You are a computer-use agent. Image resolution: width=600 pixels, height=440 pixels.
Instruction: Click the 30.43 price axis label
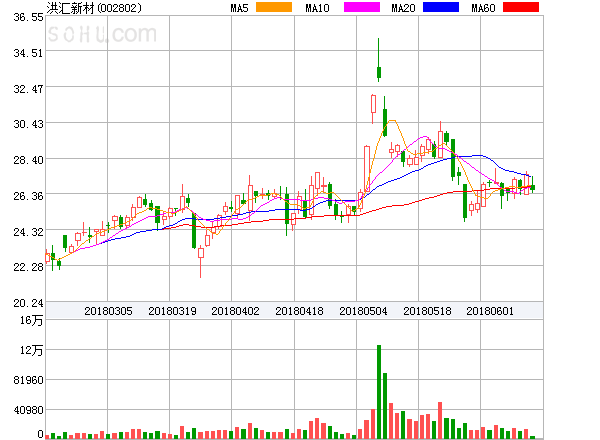click(28, 124)
